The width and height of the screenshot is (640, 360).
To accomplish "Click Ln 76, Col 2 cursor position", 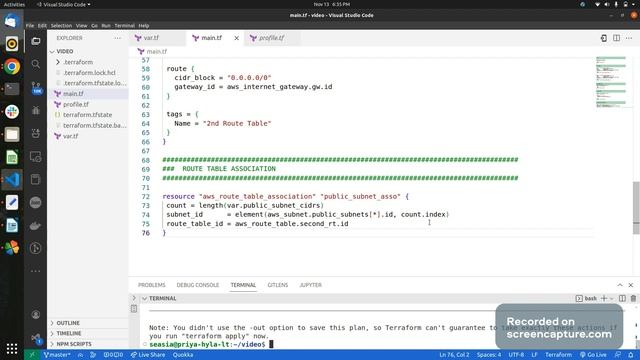I will 454,355.
